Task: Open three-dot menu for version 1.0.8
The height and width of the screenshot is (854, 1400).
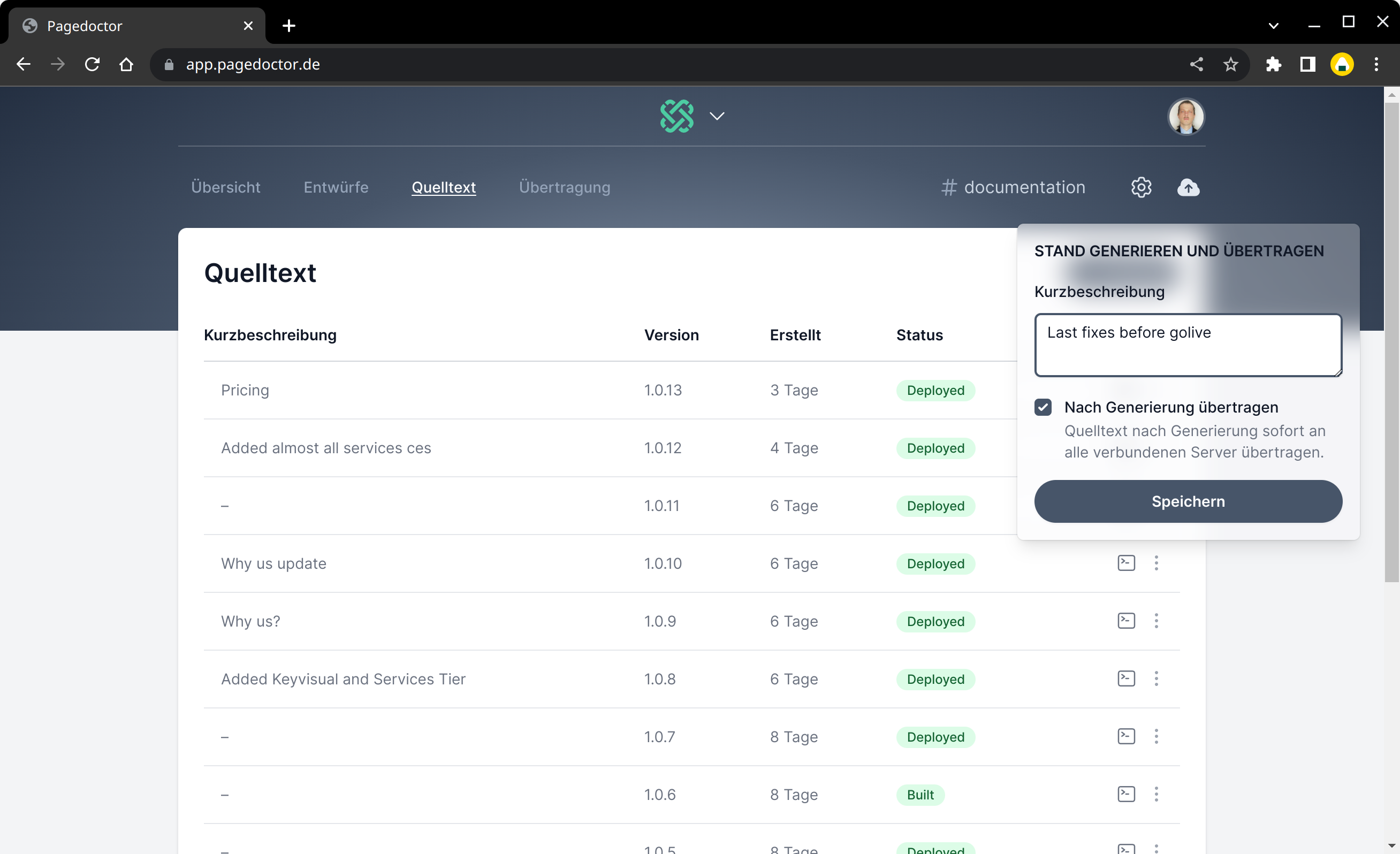Action: click(1156, 678)
